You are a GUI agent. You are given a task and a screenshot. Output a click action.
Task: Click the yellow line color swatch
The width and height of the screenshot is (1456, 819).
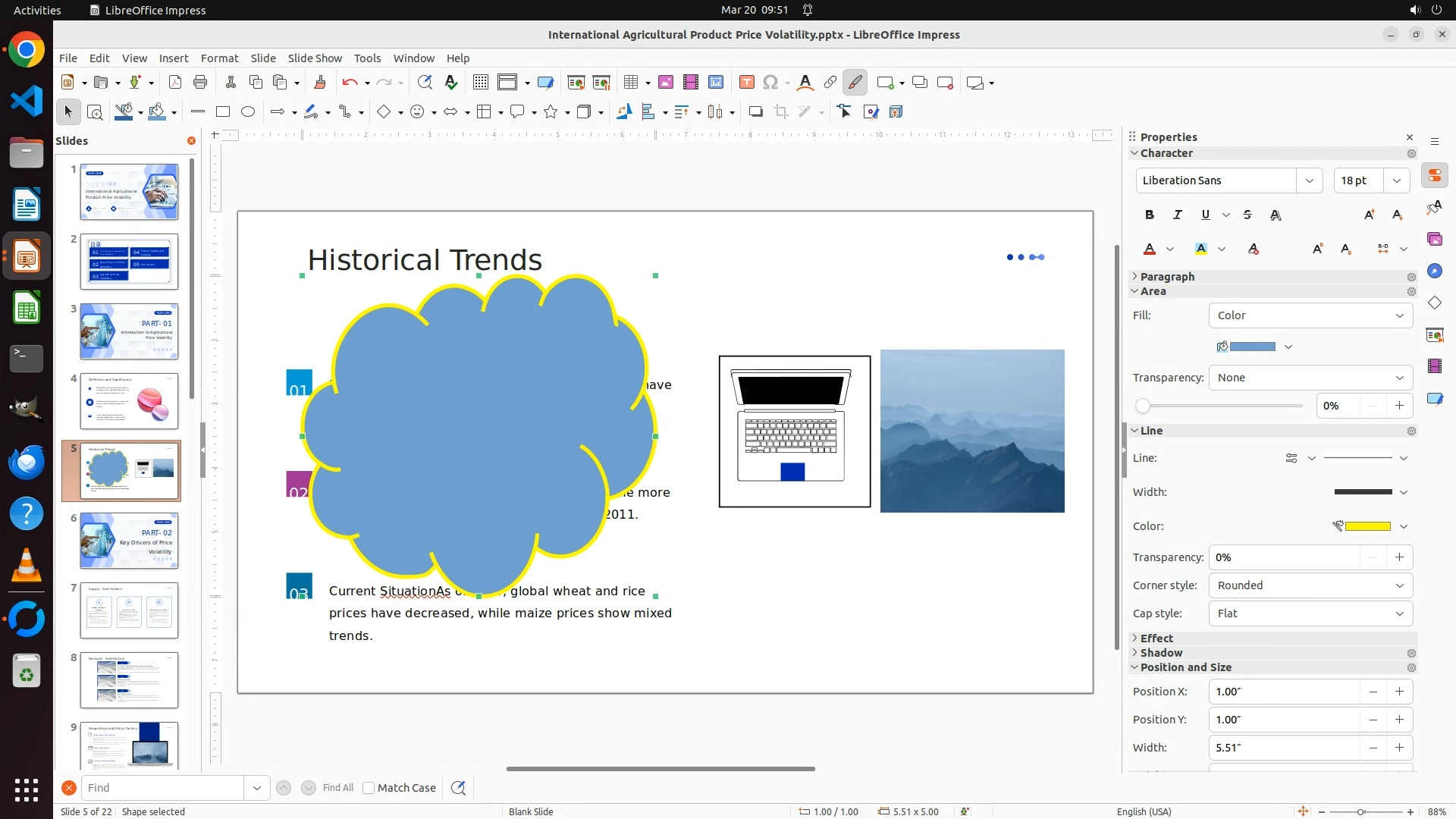tap(1367, 526)
